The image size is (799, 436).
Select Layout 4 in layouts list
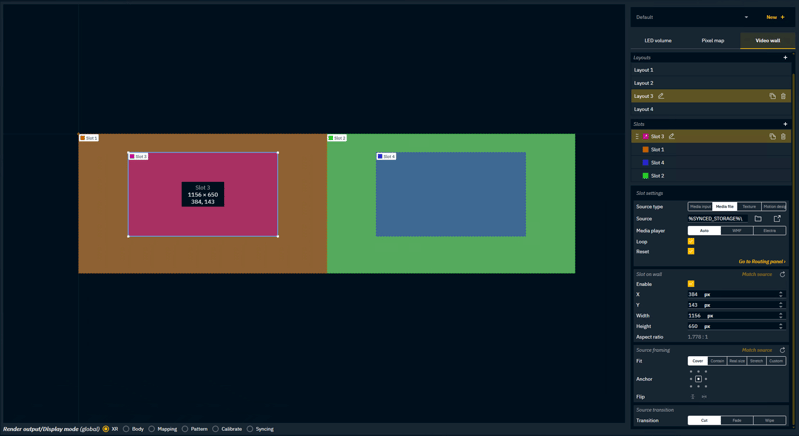pyautogui.click(x=711, y=109)
